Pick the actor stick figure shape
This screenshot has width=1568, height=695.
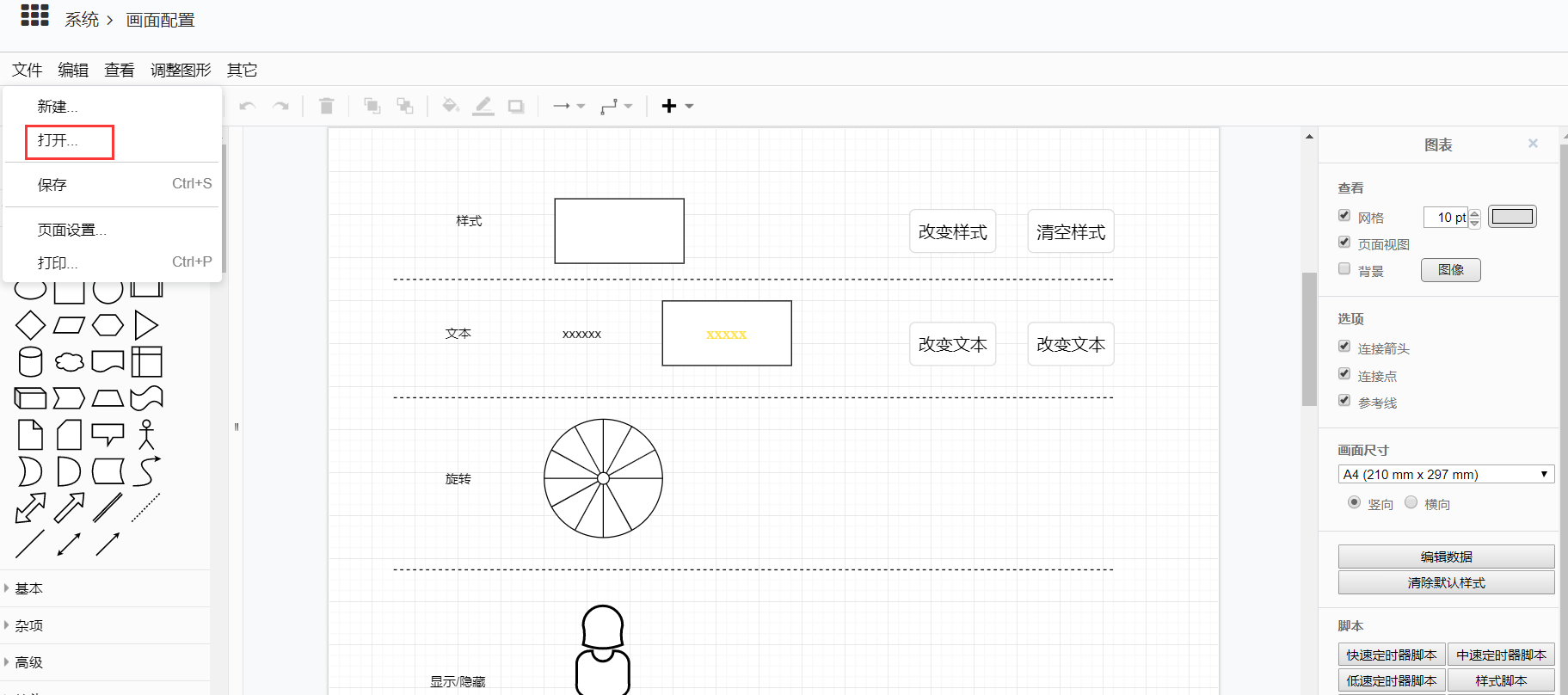tap(146, 434)
